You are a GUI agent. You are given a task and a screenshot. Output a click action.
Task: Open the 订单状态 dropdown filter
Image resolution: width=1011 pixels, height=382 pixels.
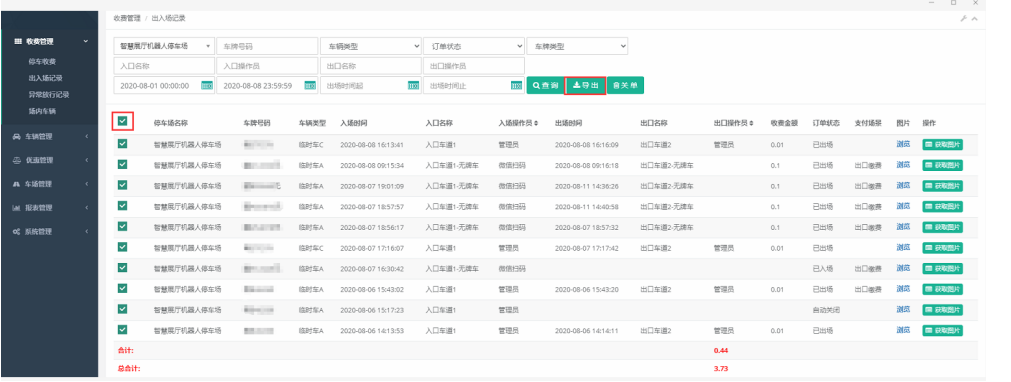(474, 46)
